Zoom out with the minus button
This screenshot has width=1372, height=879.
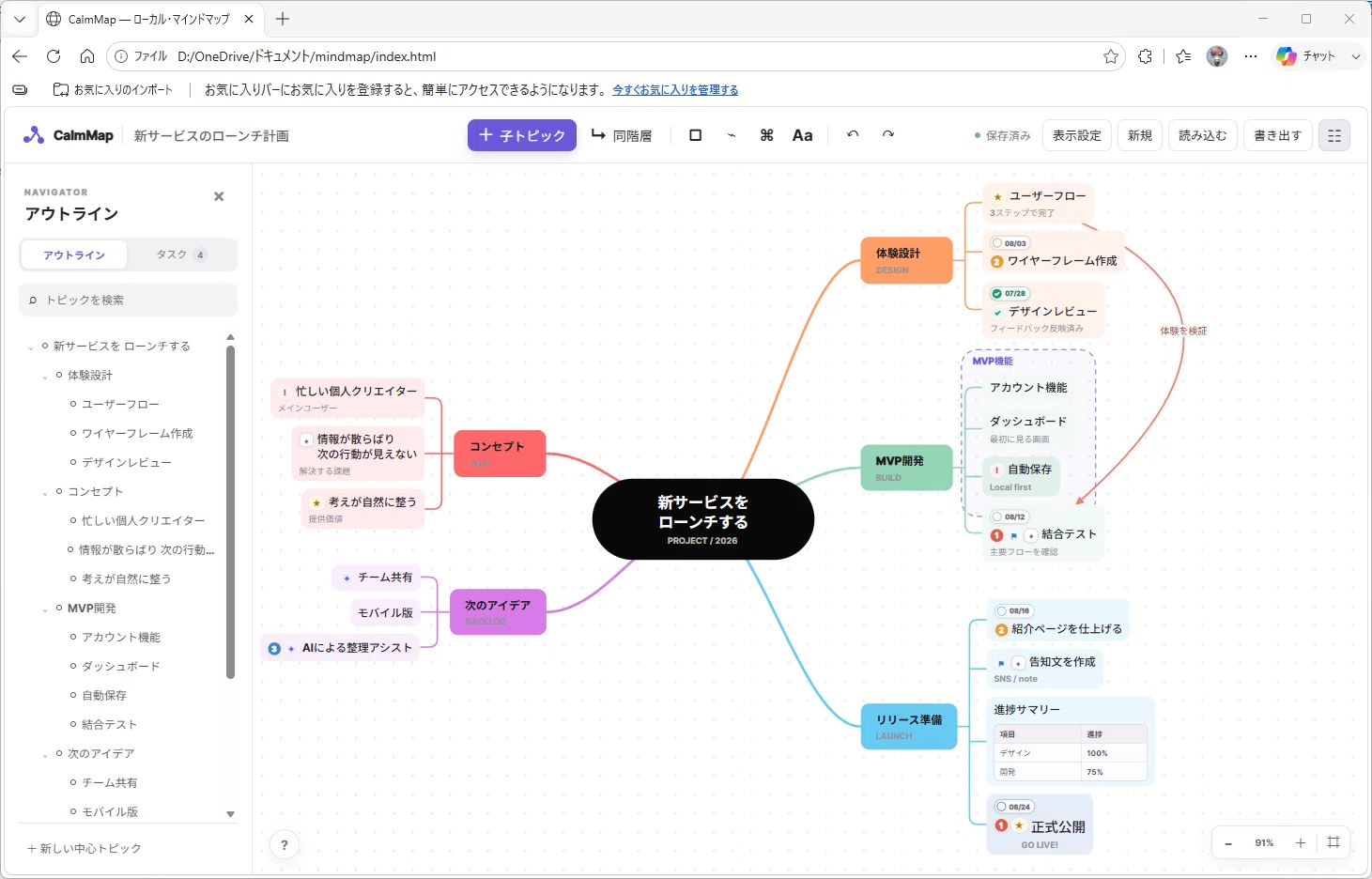tap(1228, 843)
